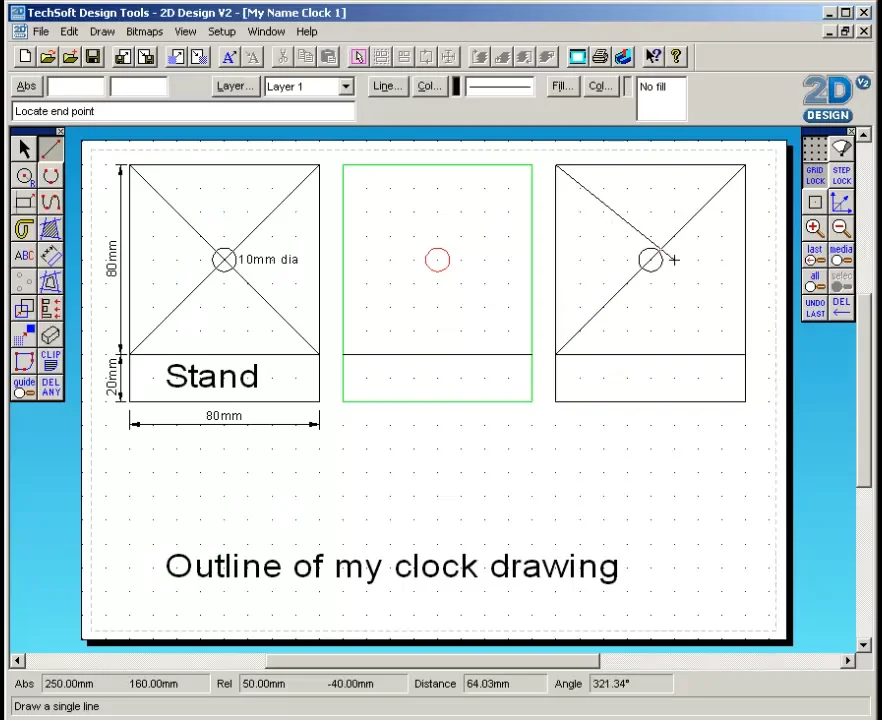Click the vertical scrollbar down arrow

coord(863,645)
